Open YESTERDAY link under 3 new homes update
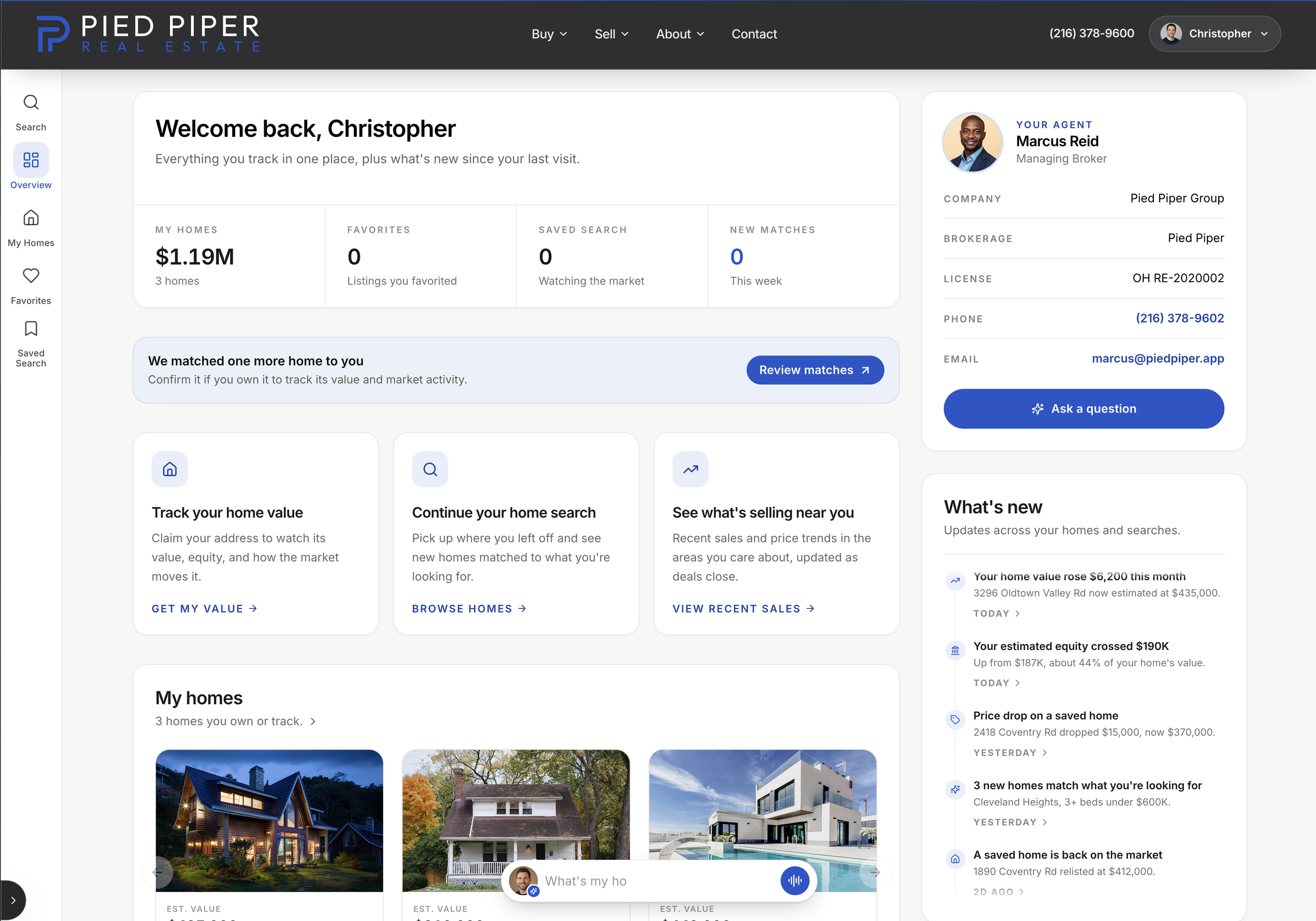1316x921 pixels. 1011,822
